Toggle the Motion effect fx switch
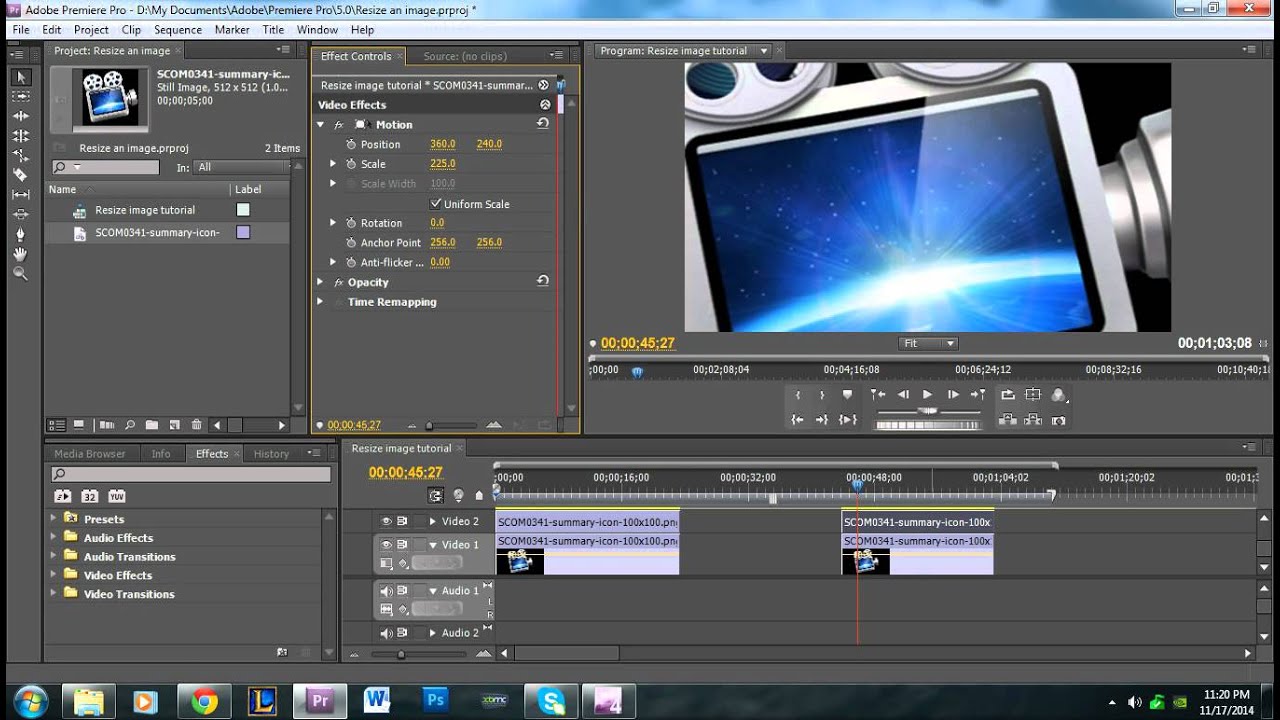 [338, 125]
